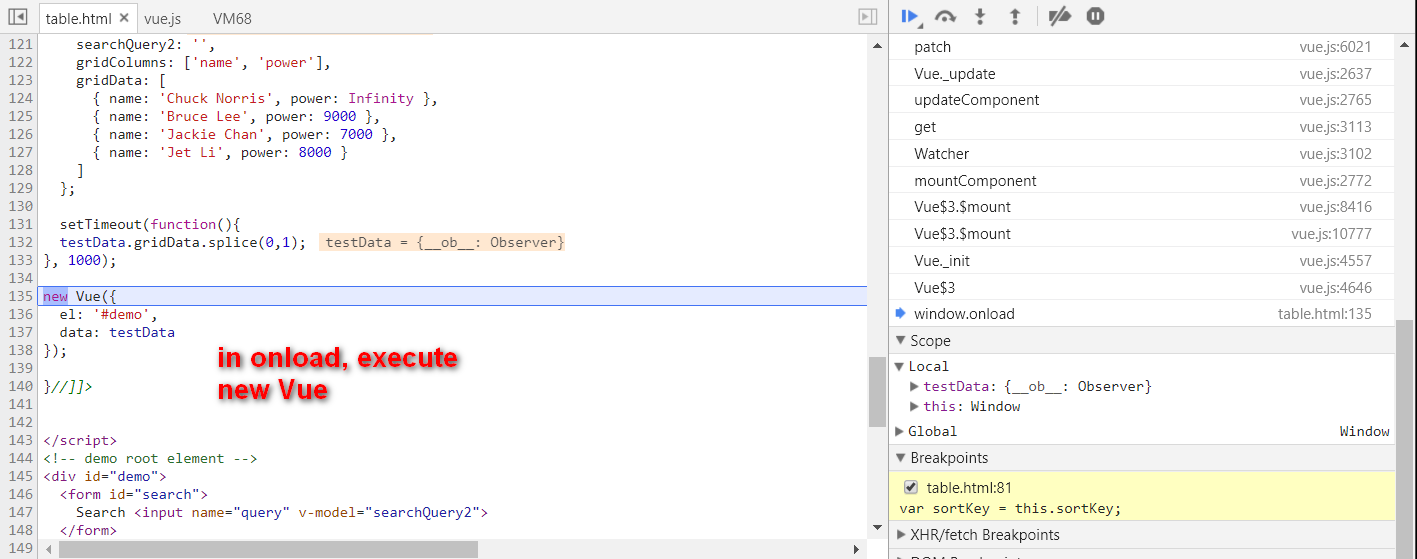Image resolution: width=1417 pixels, height=559 pixels.
Task: Click the 'Chuck Norris' grid data line
Action: click(x=265, y=98)
